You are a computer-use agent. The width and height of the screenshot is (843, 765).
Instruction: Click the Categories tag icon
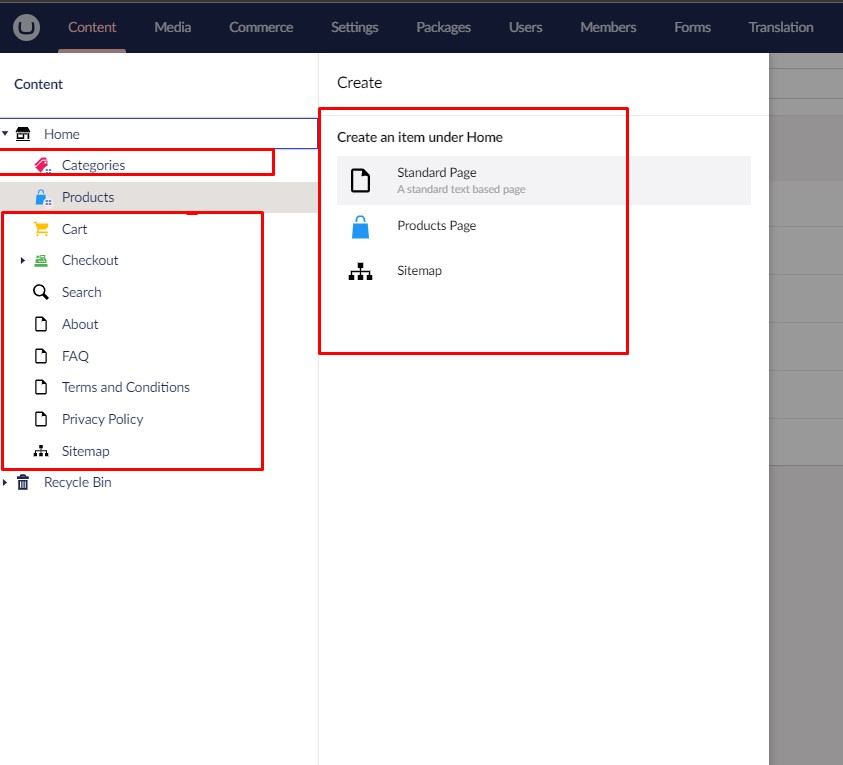click(41, 165)
